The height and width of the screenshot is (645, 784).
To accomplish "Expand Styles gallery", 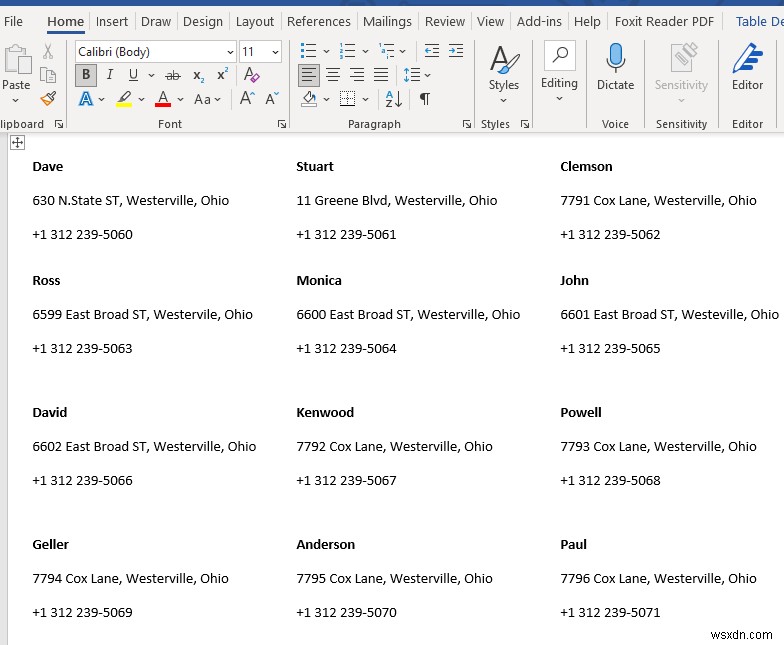I will [504, 100].
